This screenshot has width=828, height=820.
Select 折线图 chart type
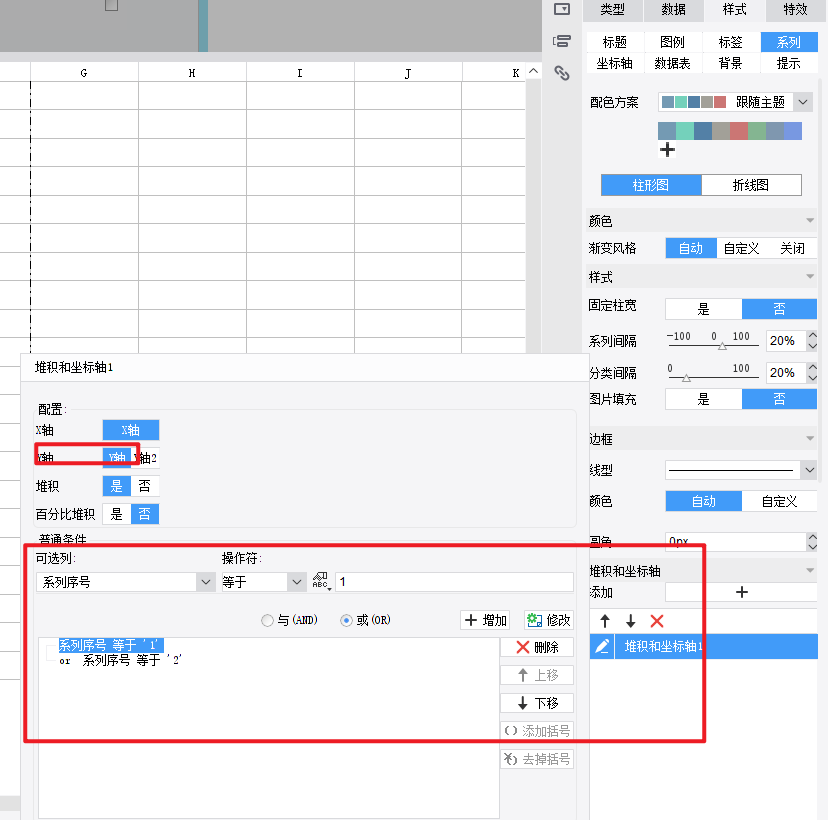click(x=750, y=185)
